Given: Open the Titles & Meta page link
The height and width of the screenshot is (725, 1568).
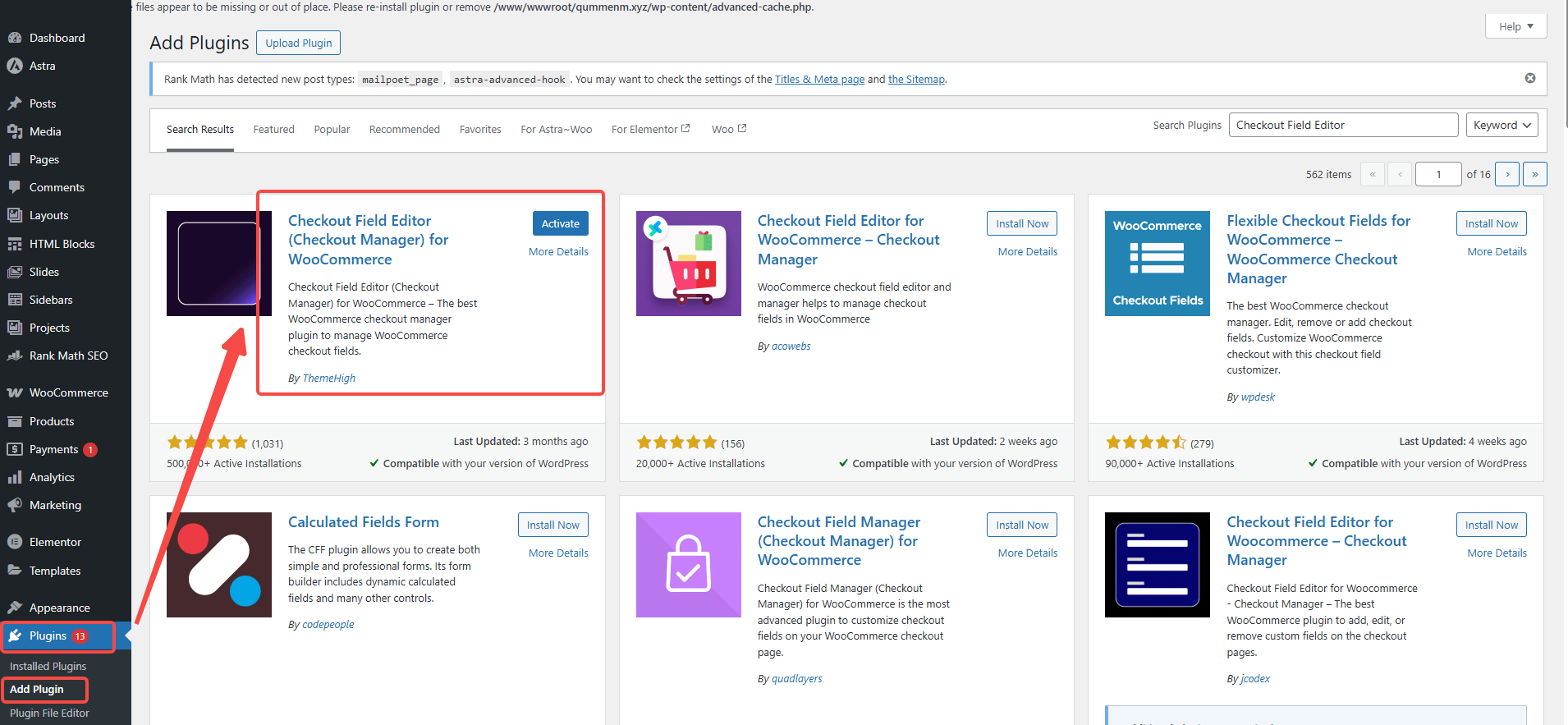Looking at the screenshot, I should [x=819, y=80].
